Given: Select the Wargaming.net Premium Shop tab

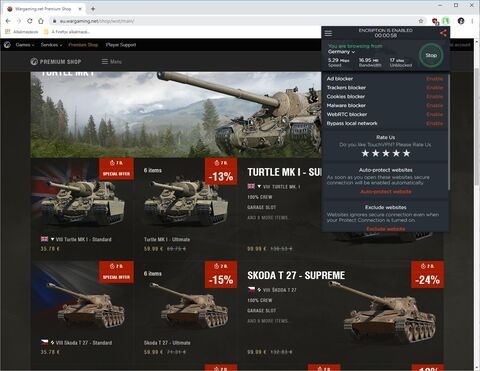Looking at the screenshot, I should (x=43, y=9).
